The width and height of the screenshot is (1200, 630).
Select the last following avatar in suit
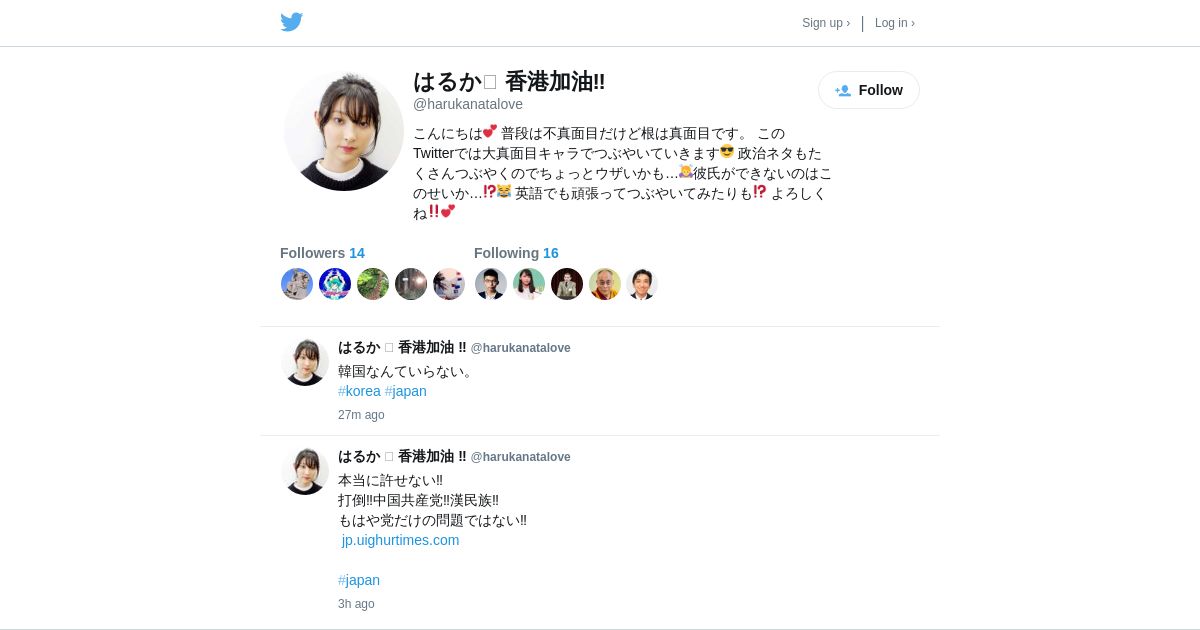[x=643, y=284]
